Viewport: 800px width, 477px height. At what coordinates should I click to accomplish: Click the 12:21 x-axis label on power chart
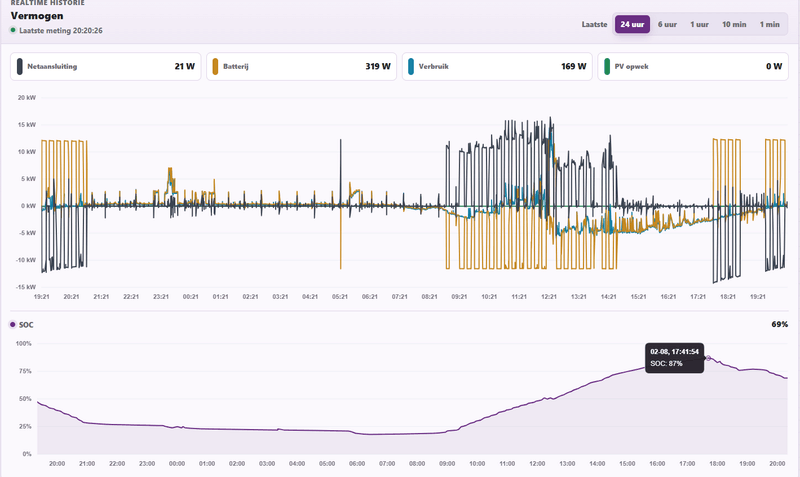coord(549,296)
